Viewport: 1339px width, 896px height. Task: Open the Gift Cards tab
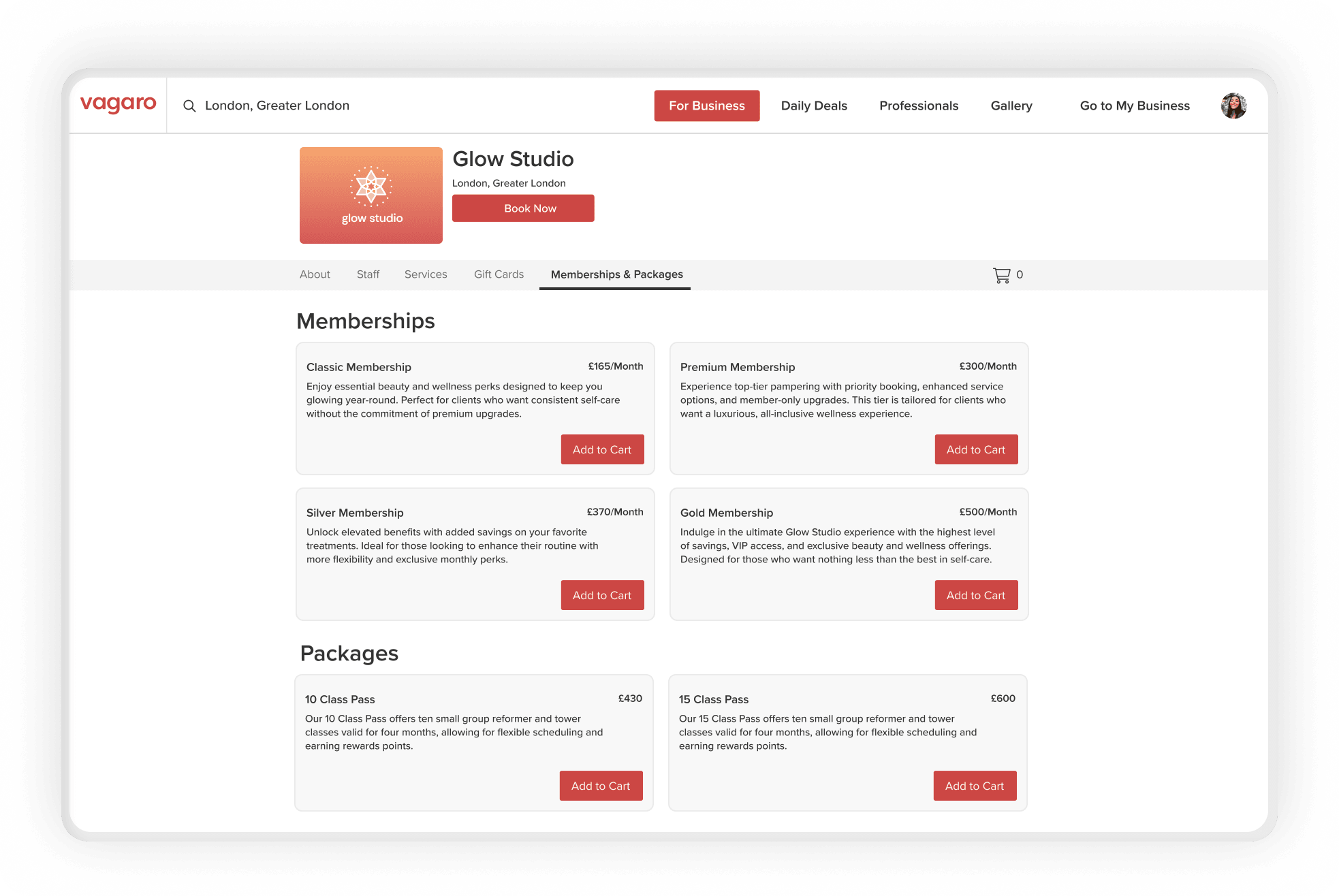point(499,274)
